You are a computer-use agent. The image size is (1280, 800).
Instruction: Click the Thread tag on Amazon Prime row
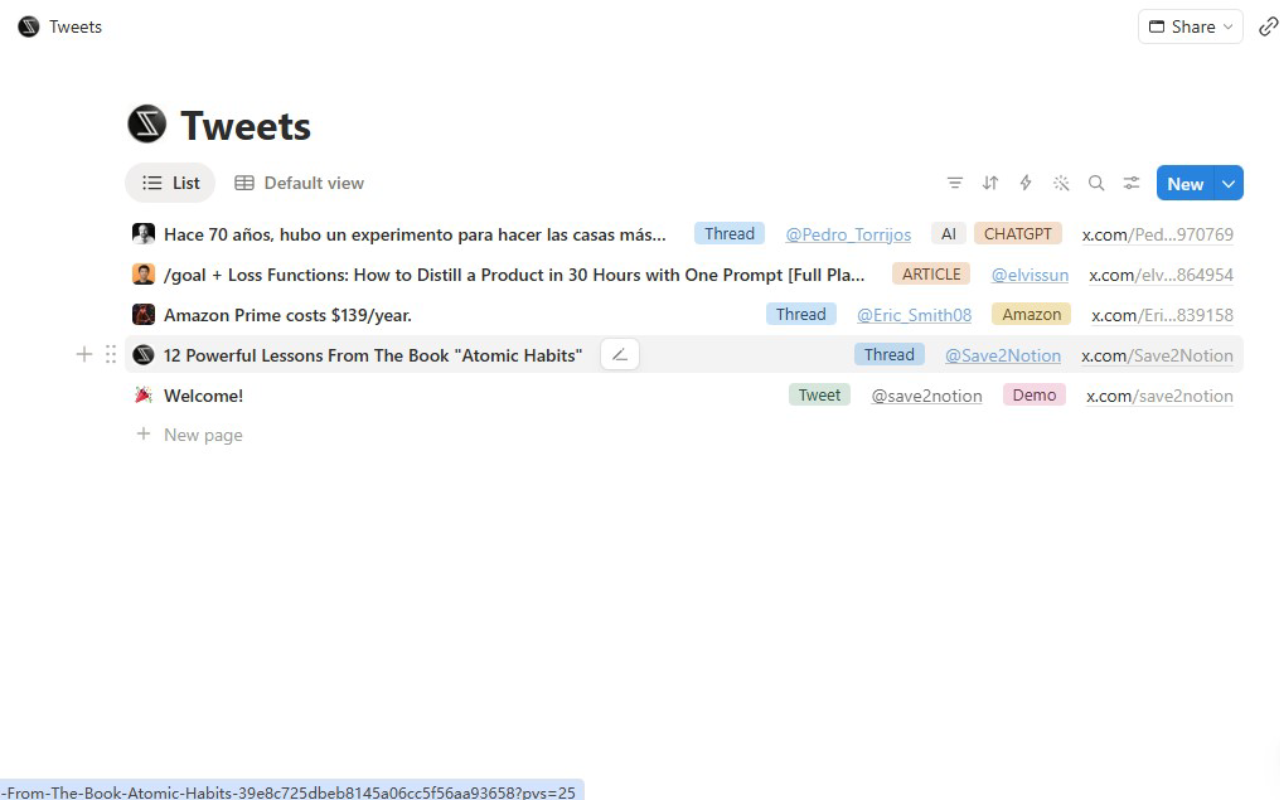[x=801, y=314]
